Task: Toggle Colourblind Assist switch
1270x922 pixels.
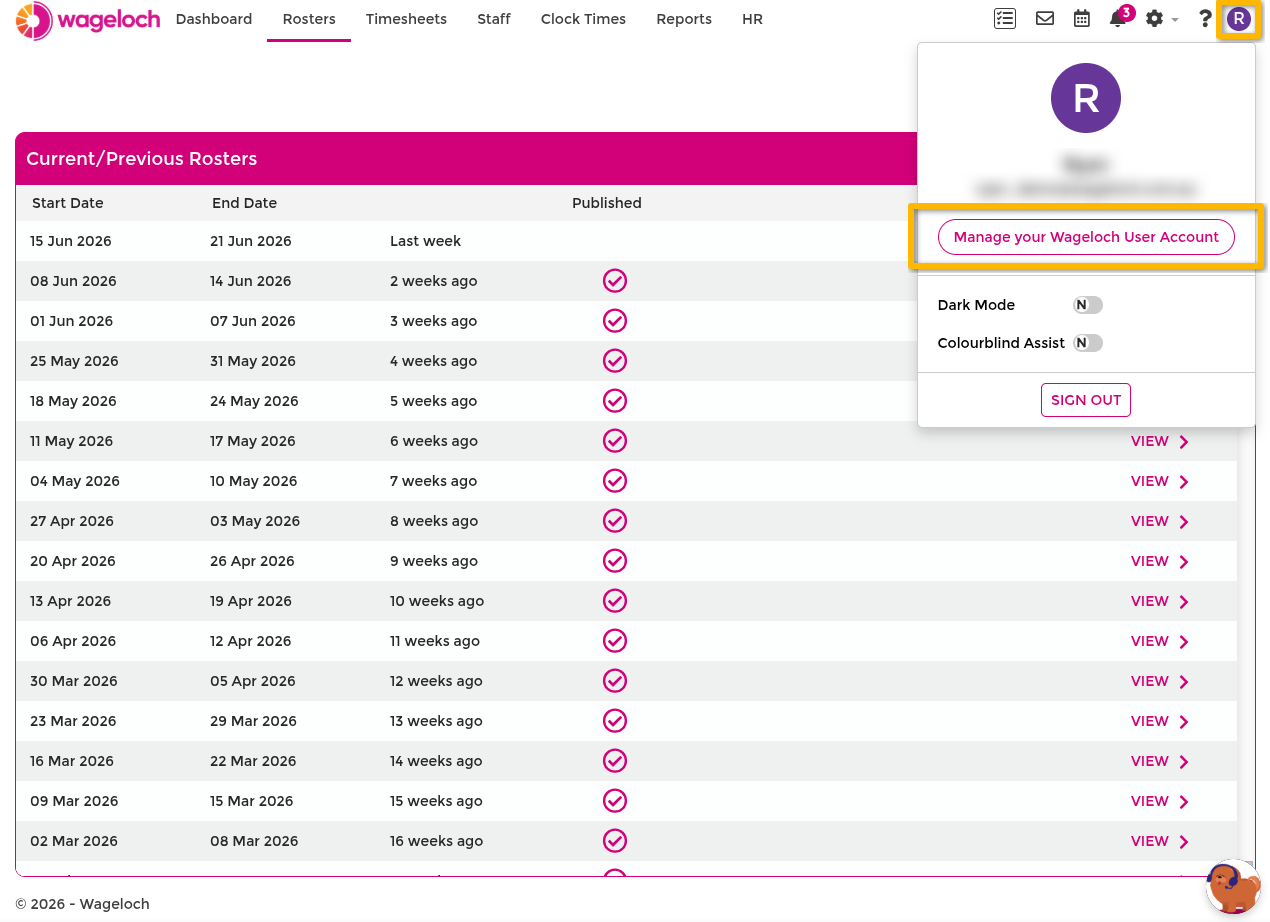Action: pos(1088,343)
